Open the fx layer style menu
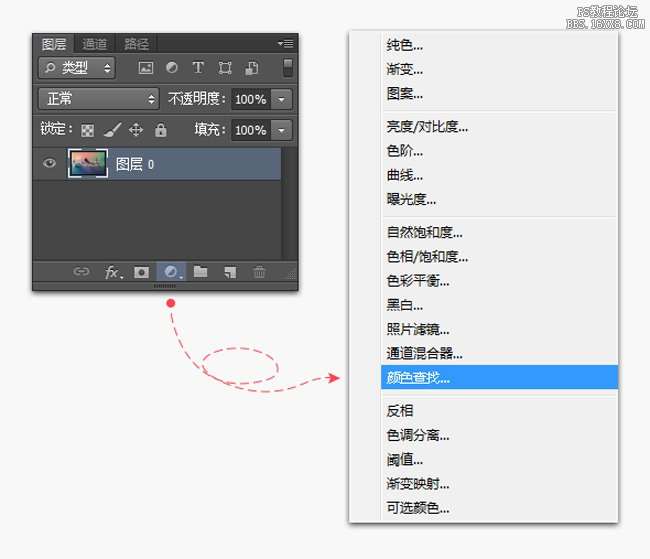 pyautogui.click(x=114, y=272)
